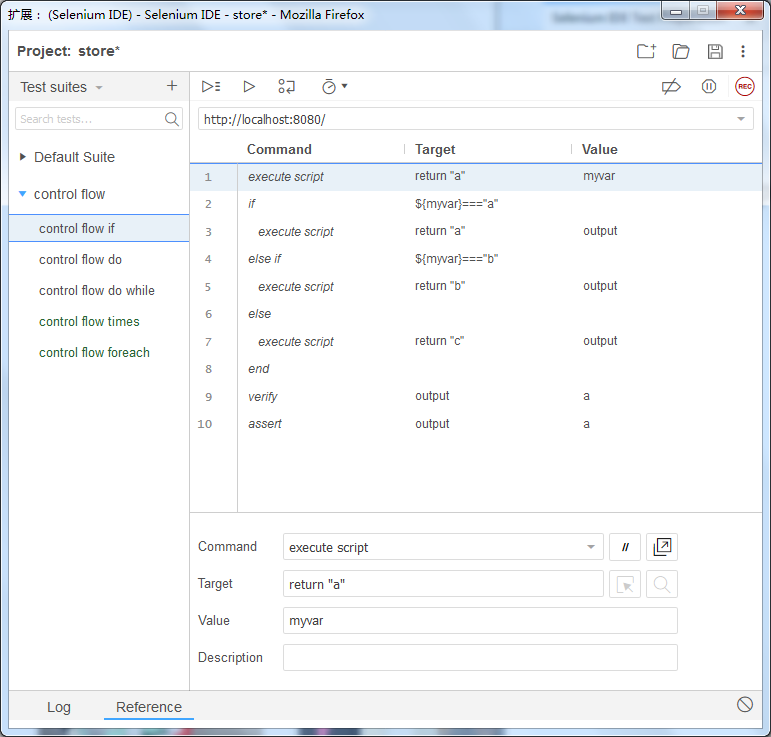Select row 2 if command
The width and height of the screenshot is (771, 737).
point(476,204)
